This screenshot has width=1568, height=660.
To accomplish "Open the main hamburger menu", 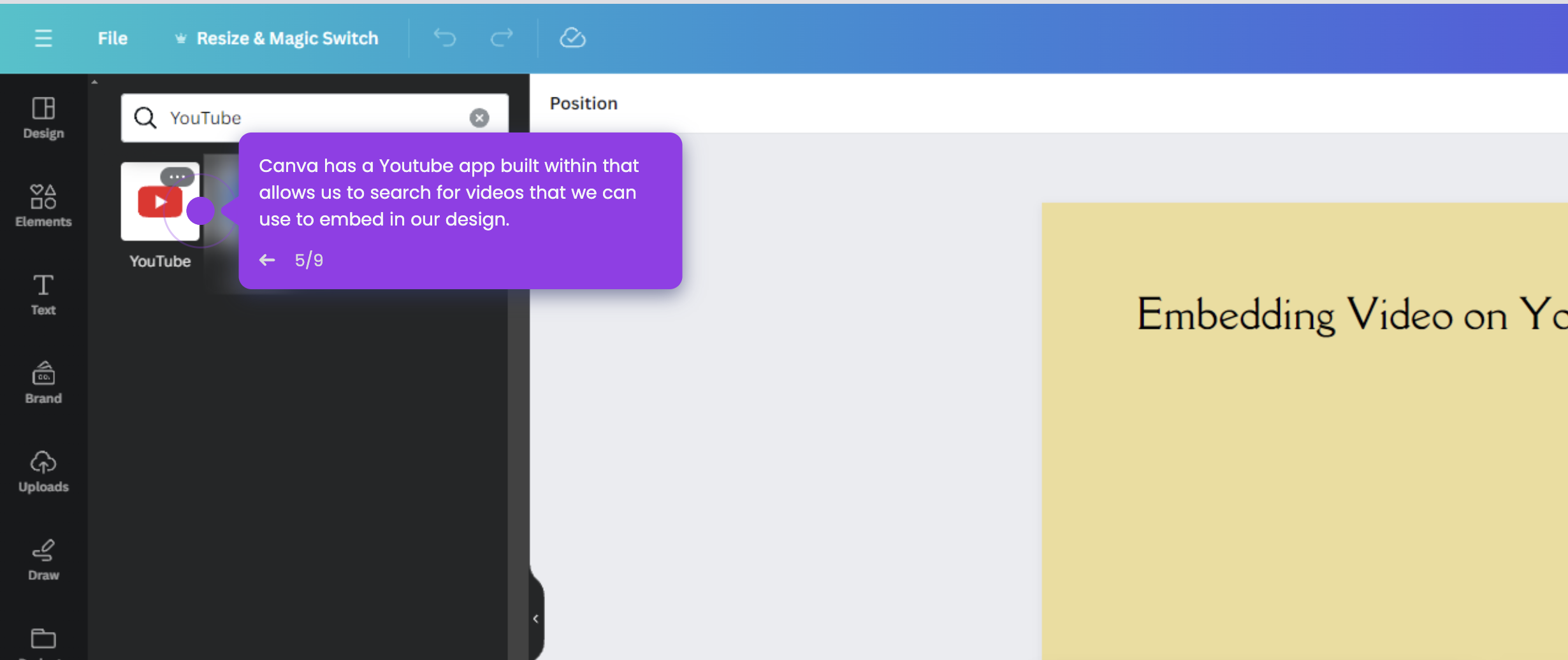I will pos(43,38).
